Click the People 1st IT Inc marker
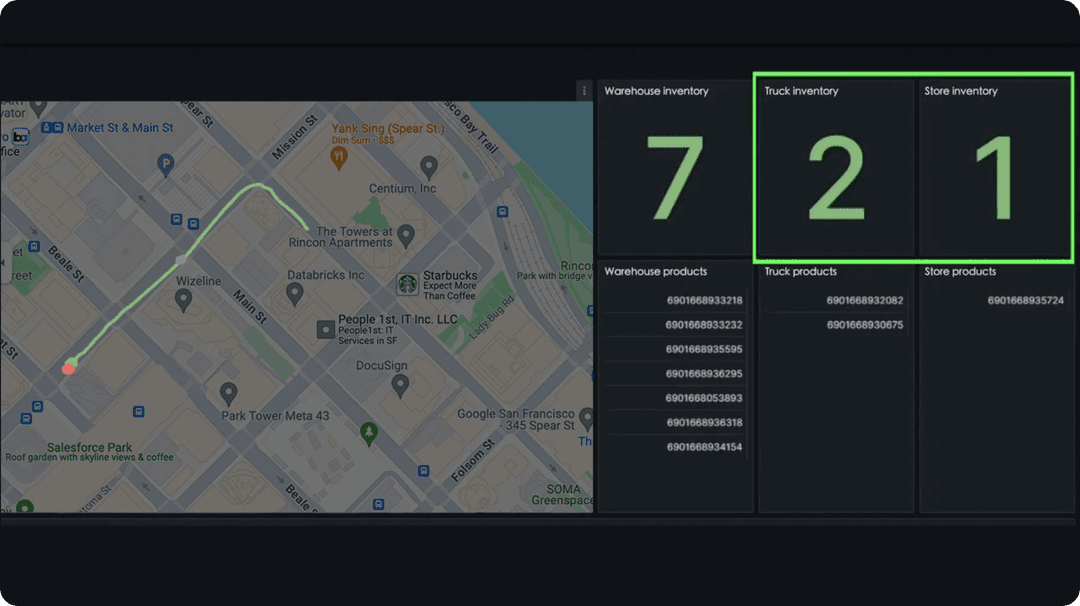The height and width of the screenshot is (606, 1080). [325, 329]
